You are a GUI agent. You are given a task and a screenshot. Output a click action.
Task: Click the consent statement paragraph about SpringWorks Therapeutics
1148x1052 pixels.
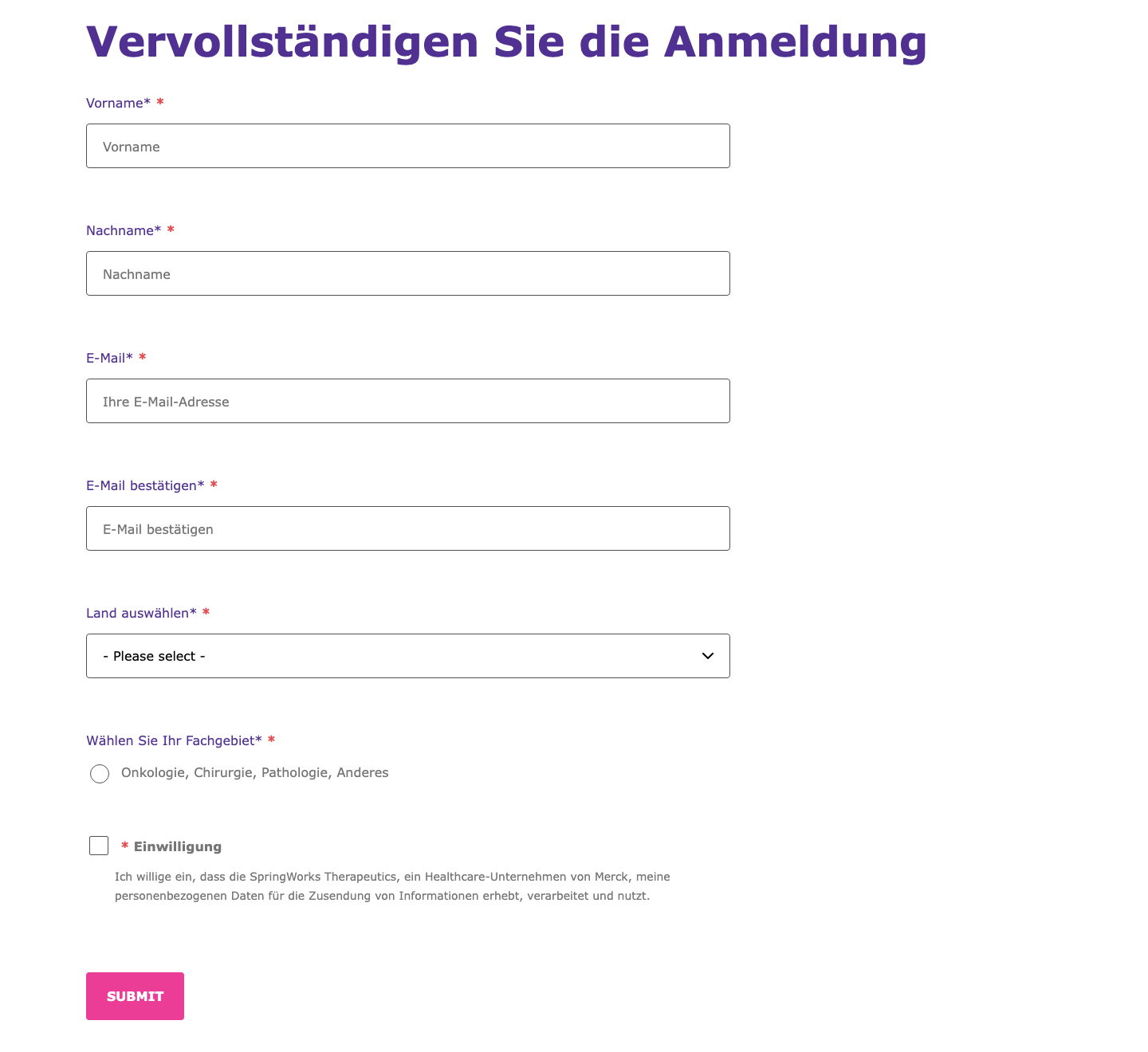pyautogui.click(x=392, y=886)
